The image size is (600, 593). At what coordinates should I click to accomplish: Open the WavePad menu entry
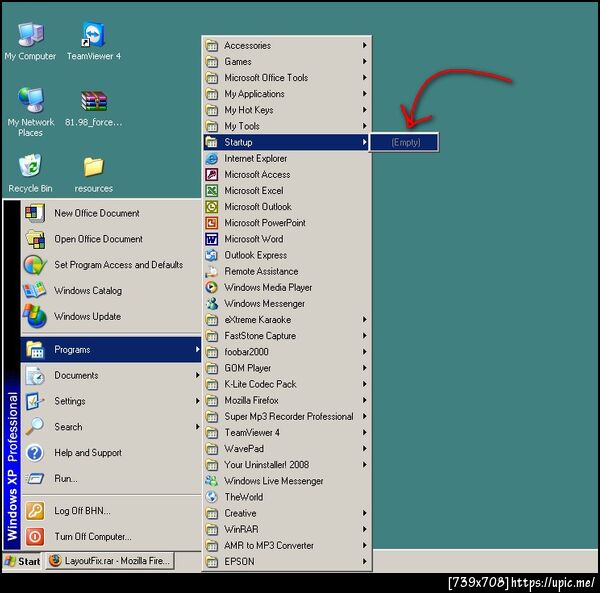pyautogui.click(x=287, y=449)
